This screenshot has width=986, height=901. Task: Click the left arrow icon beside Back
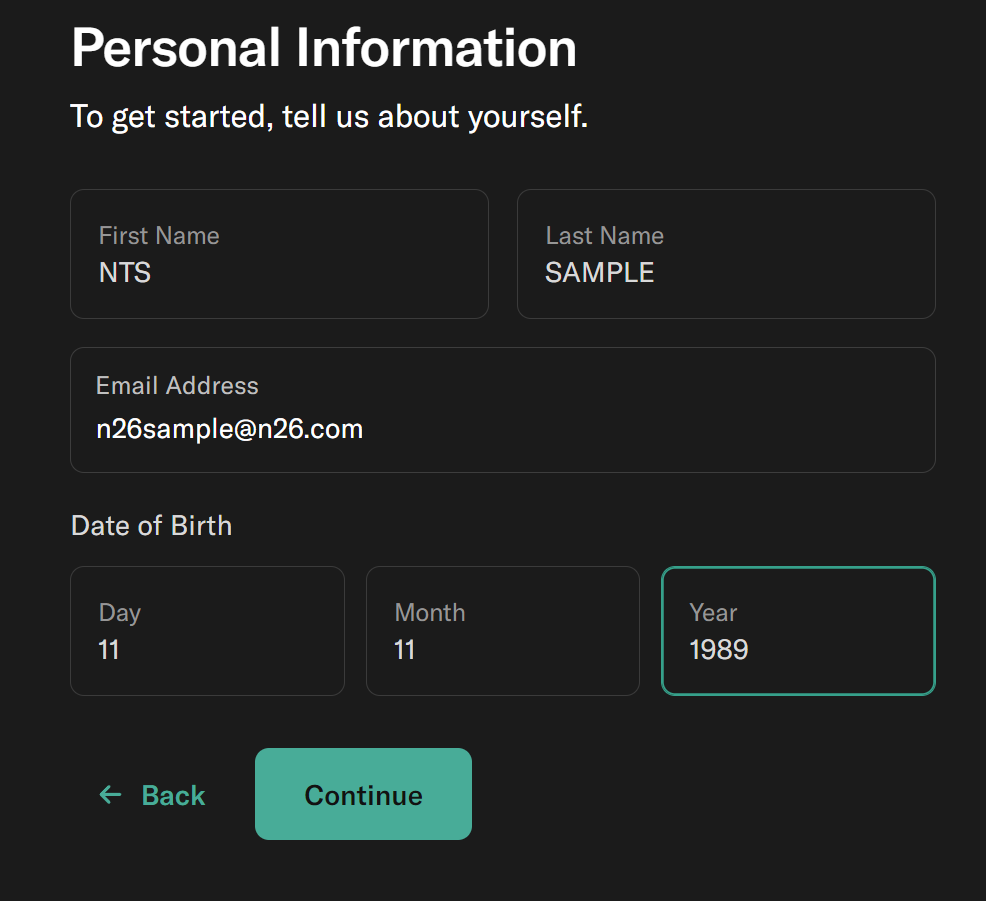coord(110,795)
